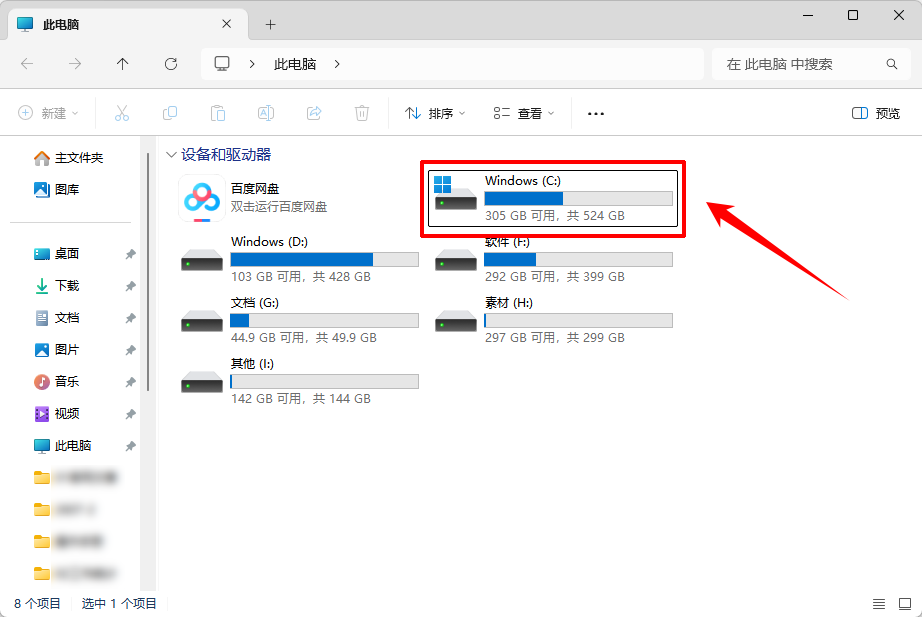Click 8 个项目 in status bar
The width and height of the screenshot is (922, 617).
point(37,603)
